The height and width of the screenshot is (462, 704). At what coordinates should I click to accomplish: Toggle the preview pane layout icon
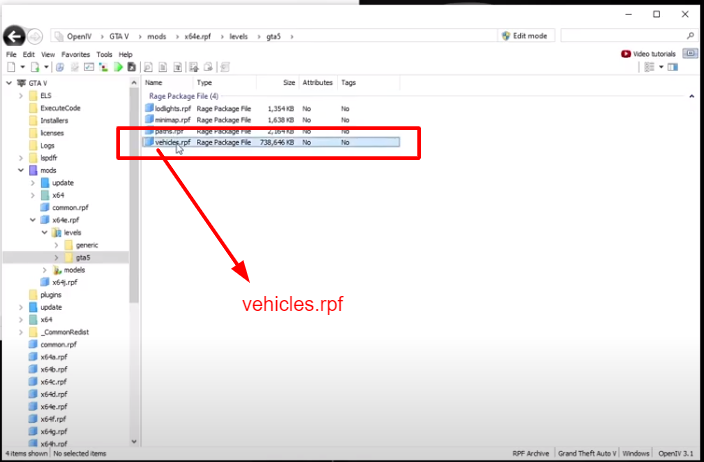coord(673,67)
